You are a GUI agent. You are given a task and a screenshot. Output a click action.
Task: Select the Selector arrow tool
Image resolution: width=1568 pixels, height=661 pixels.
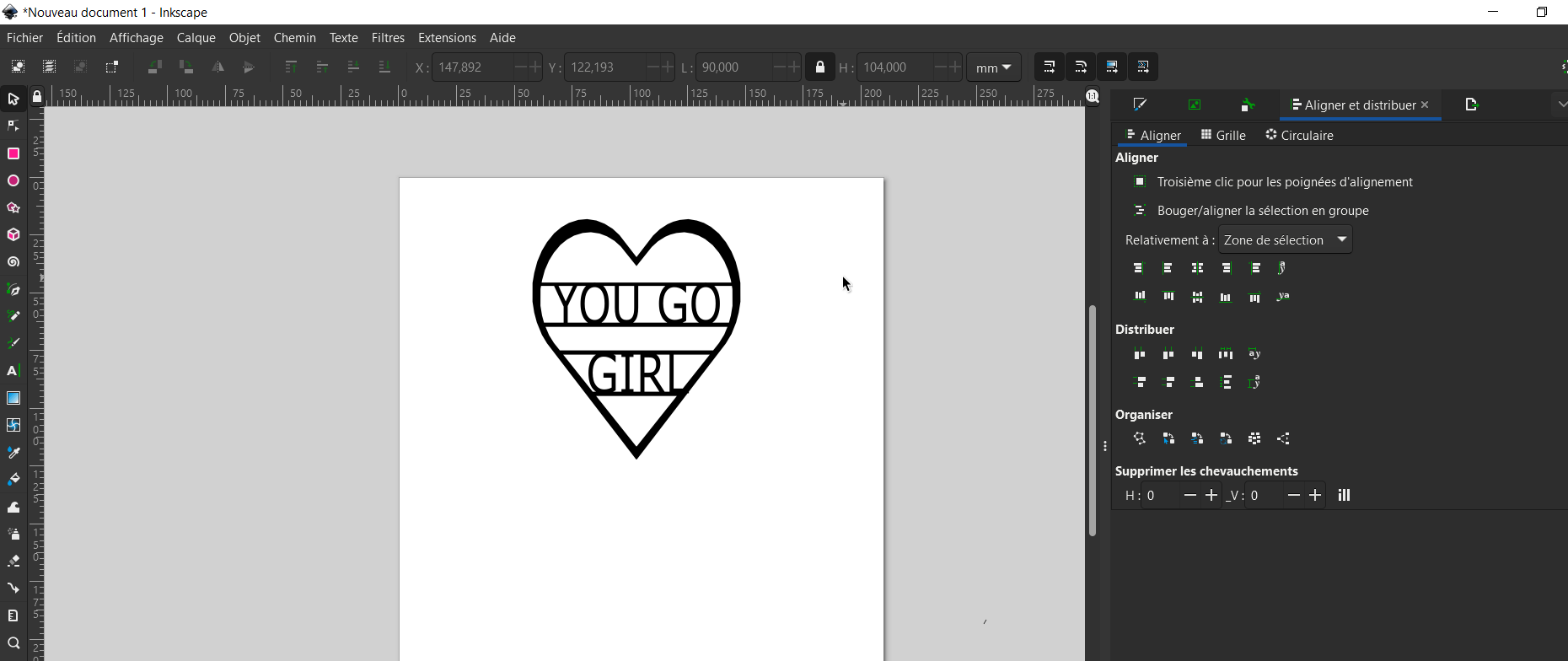click(13, 99)
